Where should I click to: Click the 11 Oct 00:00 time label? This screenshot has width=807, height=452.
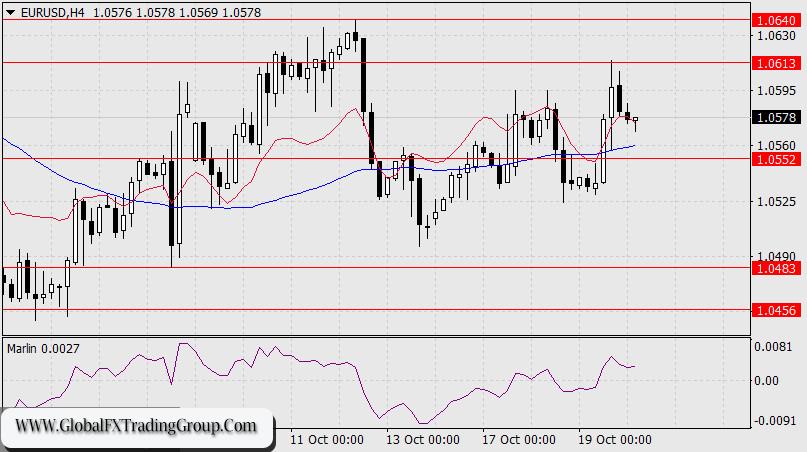(x=327, y=440)
